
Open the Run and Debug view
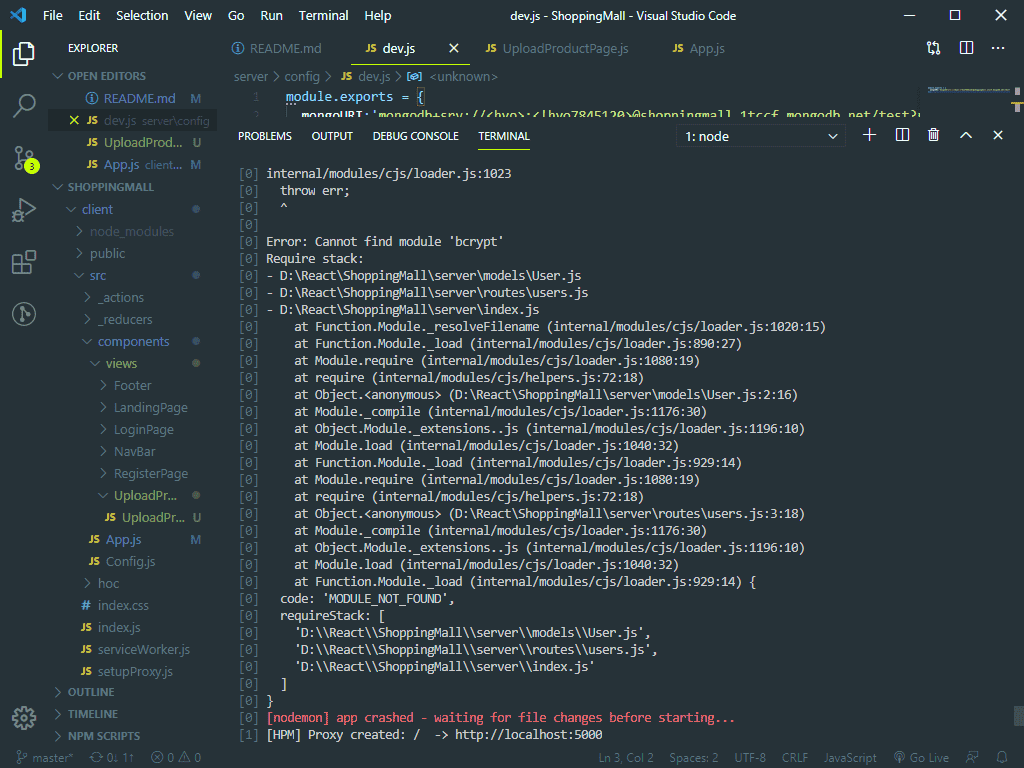24,210
